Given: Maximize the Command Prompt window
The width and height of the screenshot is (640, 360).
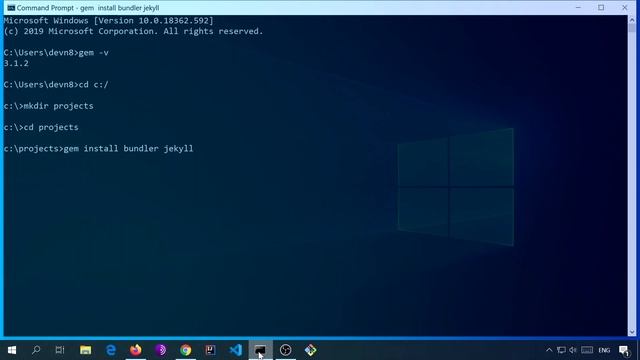Looking at the screenshot, I should tap(601, 8).
